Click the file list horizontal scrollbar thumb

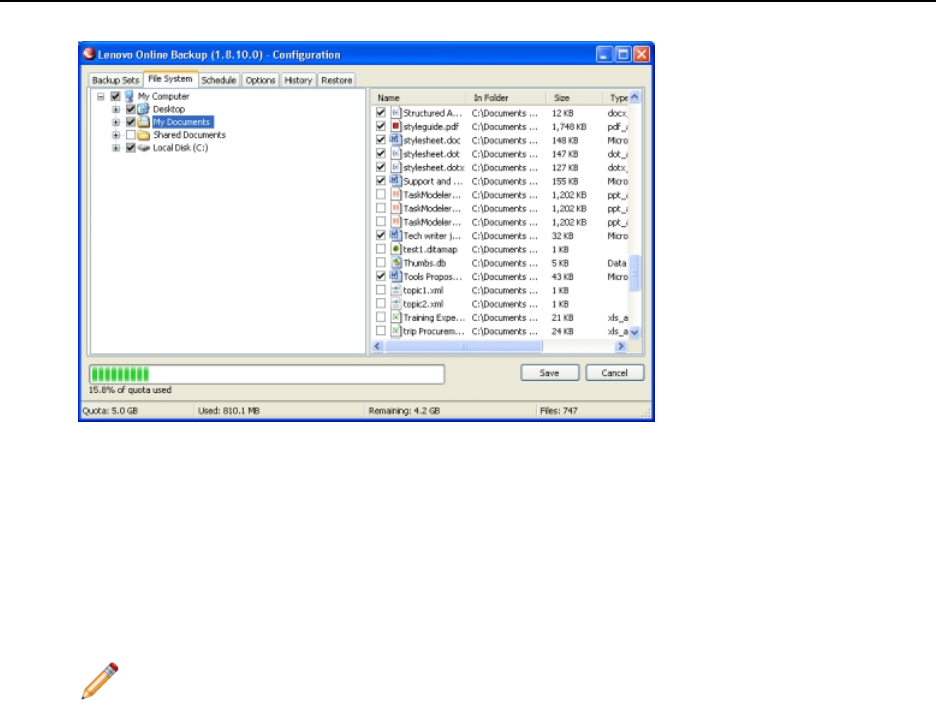coord(463,346)
